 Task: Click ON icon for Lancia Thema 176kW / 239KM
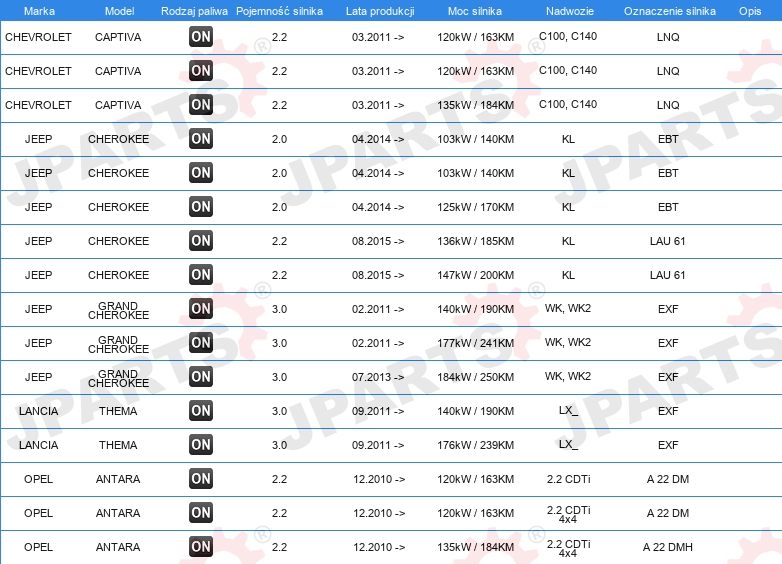coord(201,445)
